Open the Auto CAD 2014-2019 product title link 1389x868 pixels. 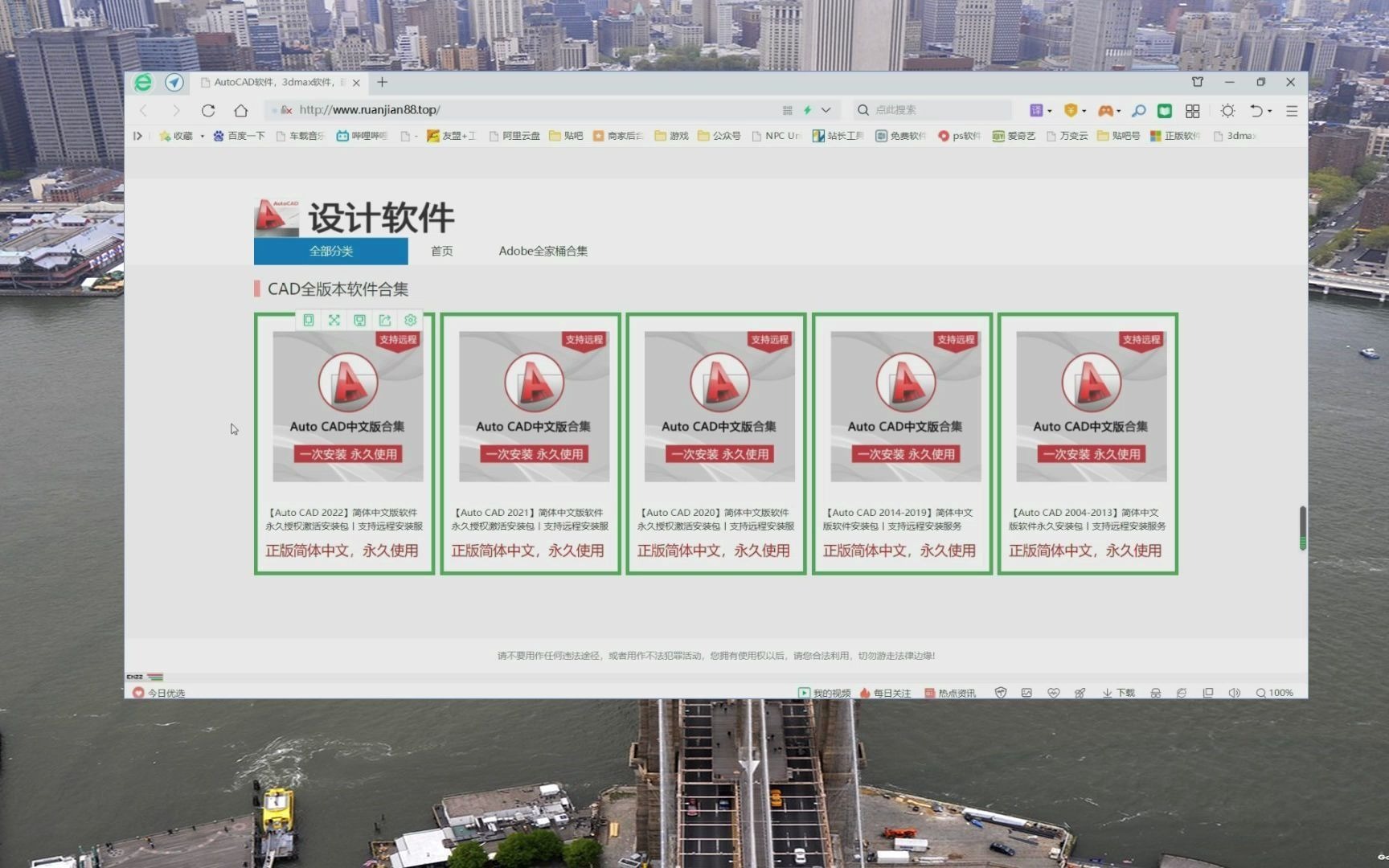point(899,519)
